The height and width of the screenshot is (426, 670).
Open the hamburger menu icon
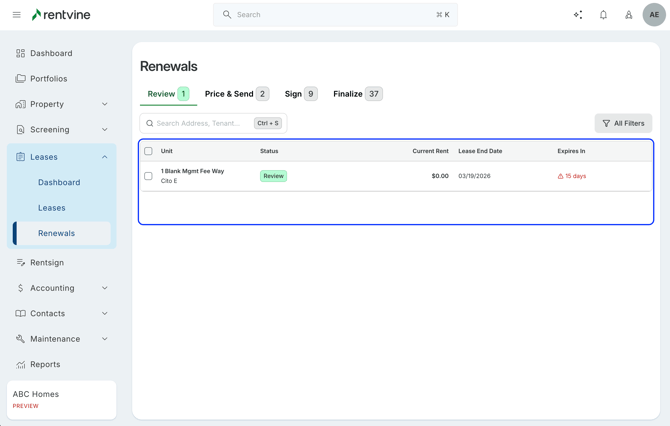(x=16, y=15)
